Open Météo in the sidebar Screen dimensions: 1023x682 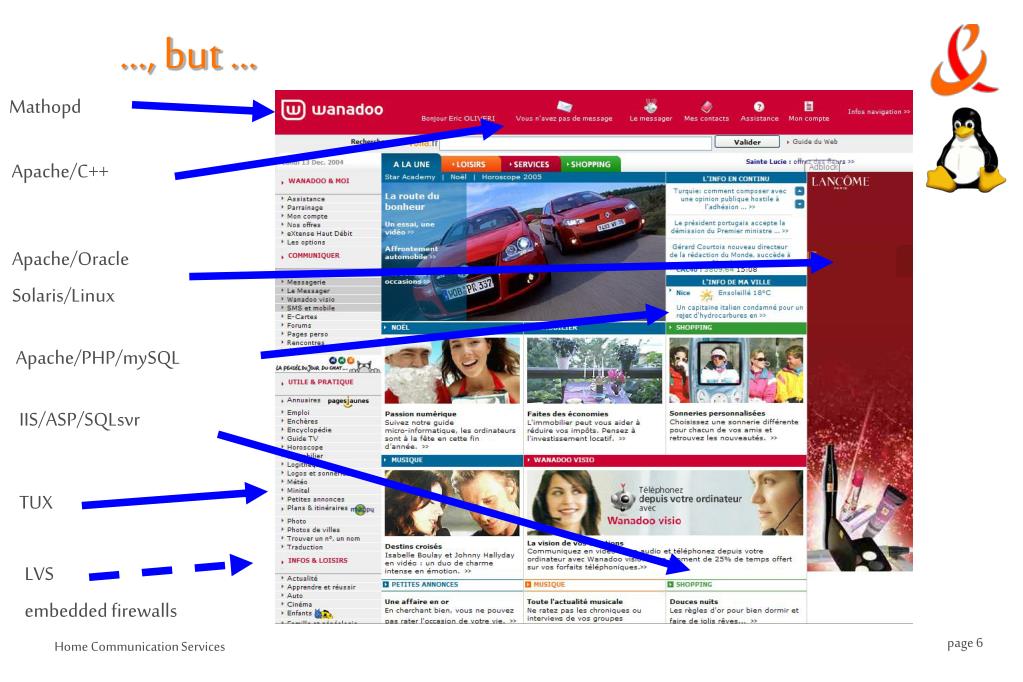[297, 482]
